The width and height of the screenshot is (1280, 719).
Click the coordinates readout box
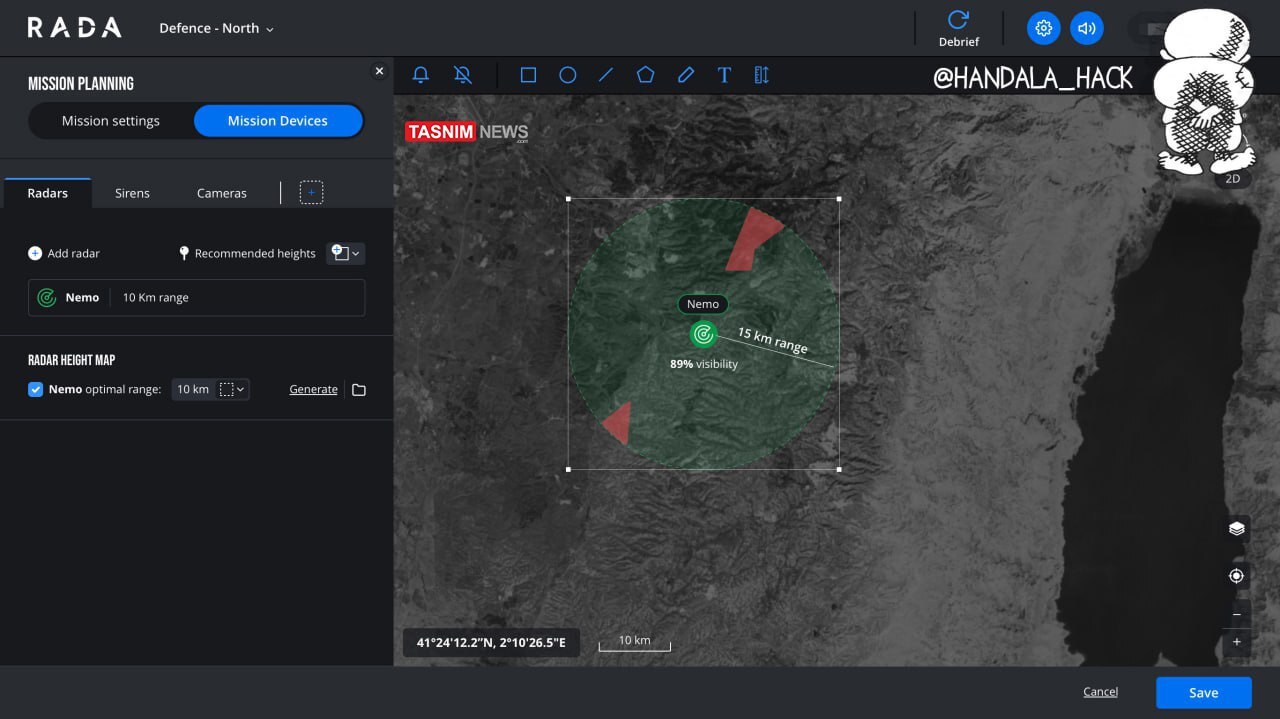[x=491, y=642]
